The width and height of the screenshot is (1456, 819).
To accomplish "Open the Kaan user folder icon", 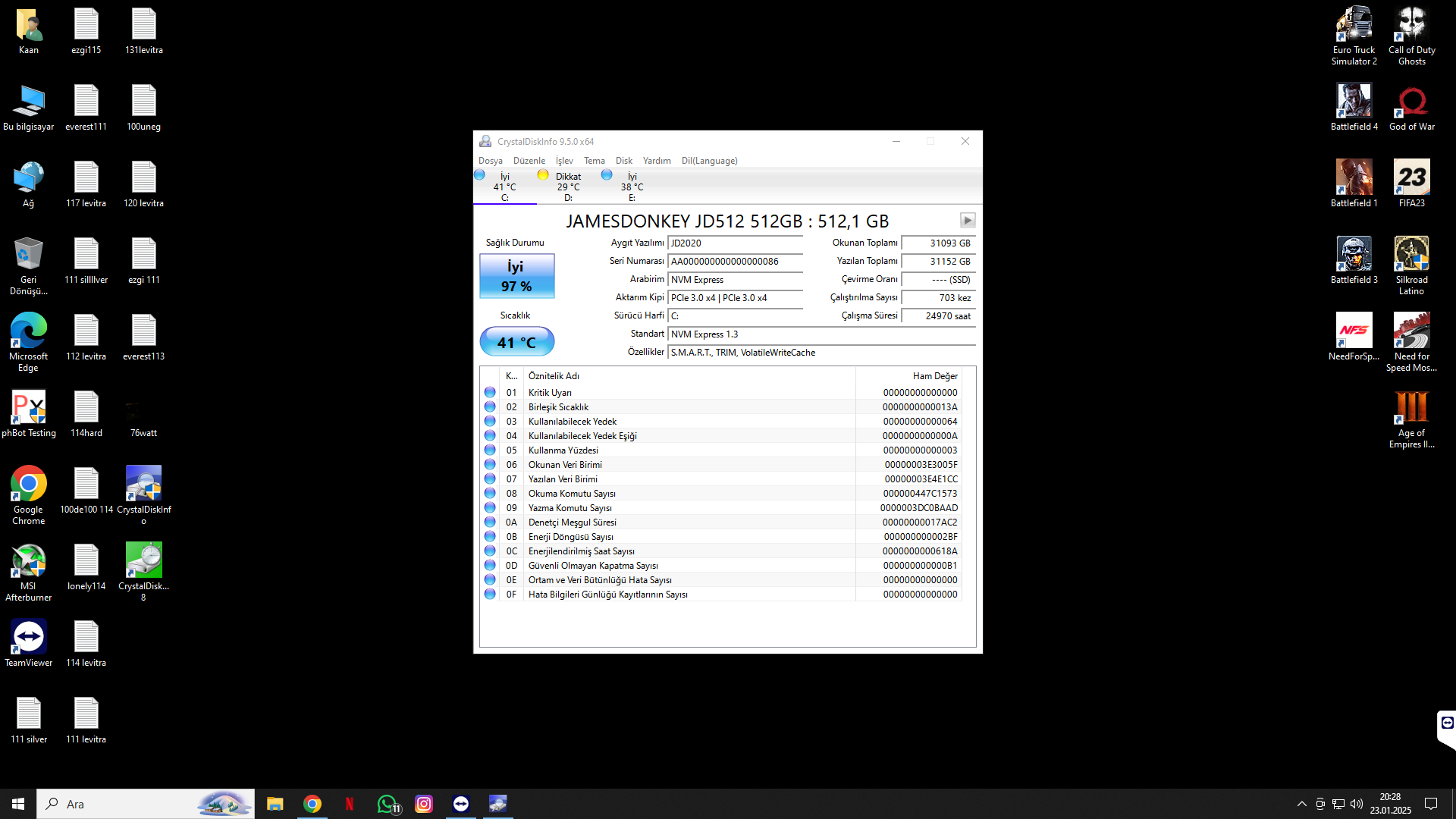I will pyautogui.click(x=28, y=32).
